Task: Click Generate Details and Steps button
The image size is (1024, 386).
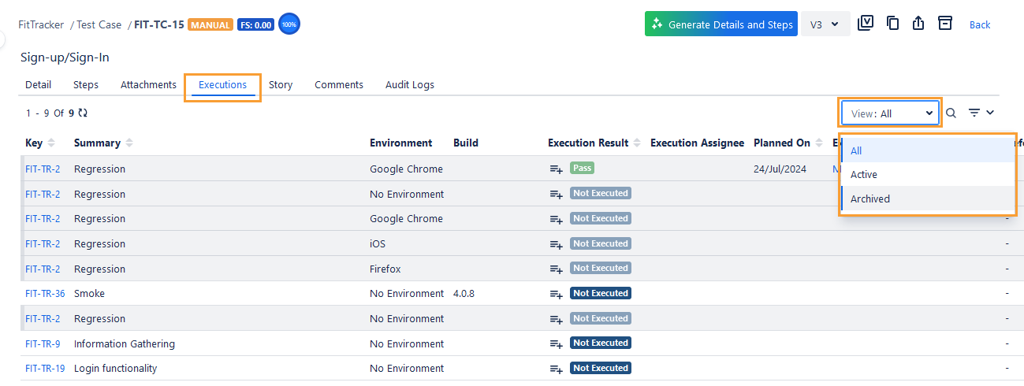Action: tap(721, 24)
